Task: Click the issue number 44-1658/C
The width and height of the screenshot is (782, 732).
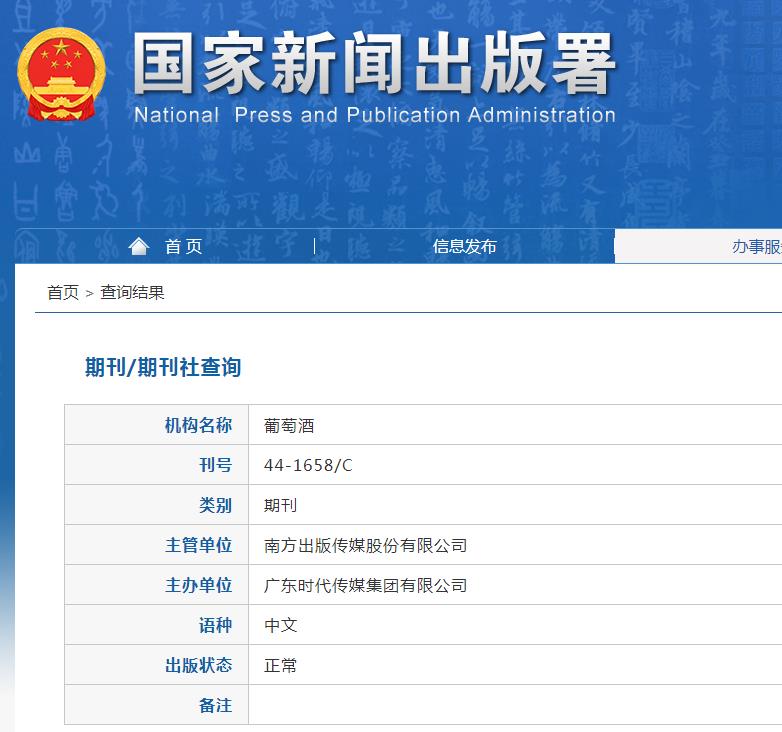Action: [308, 466]
